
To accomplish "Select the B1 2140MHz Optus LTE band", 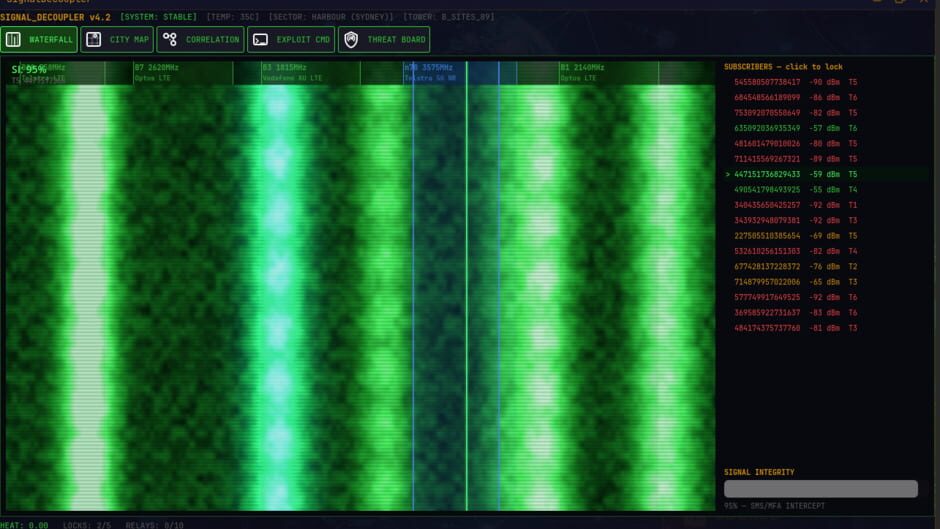I will (608, 73).
